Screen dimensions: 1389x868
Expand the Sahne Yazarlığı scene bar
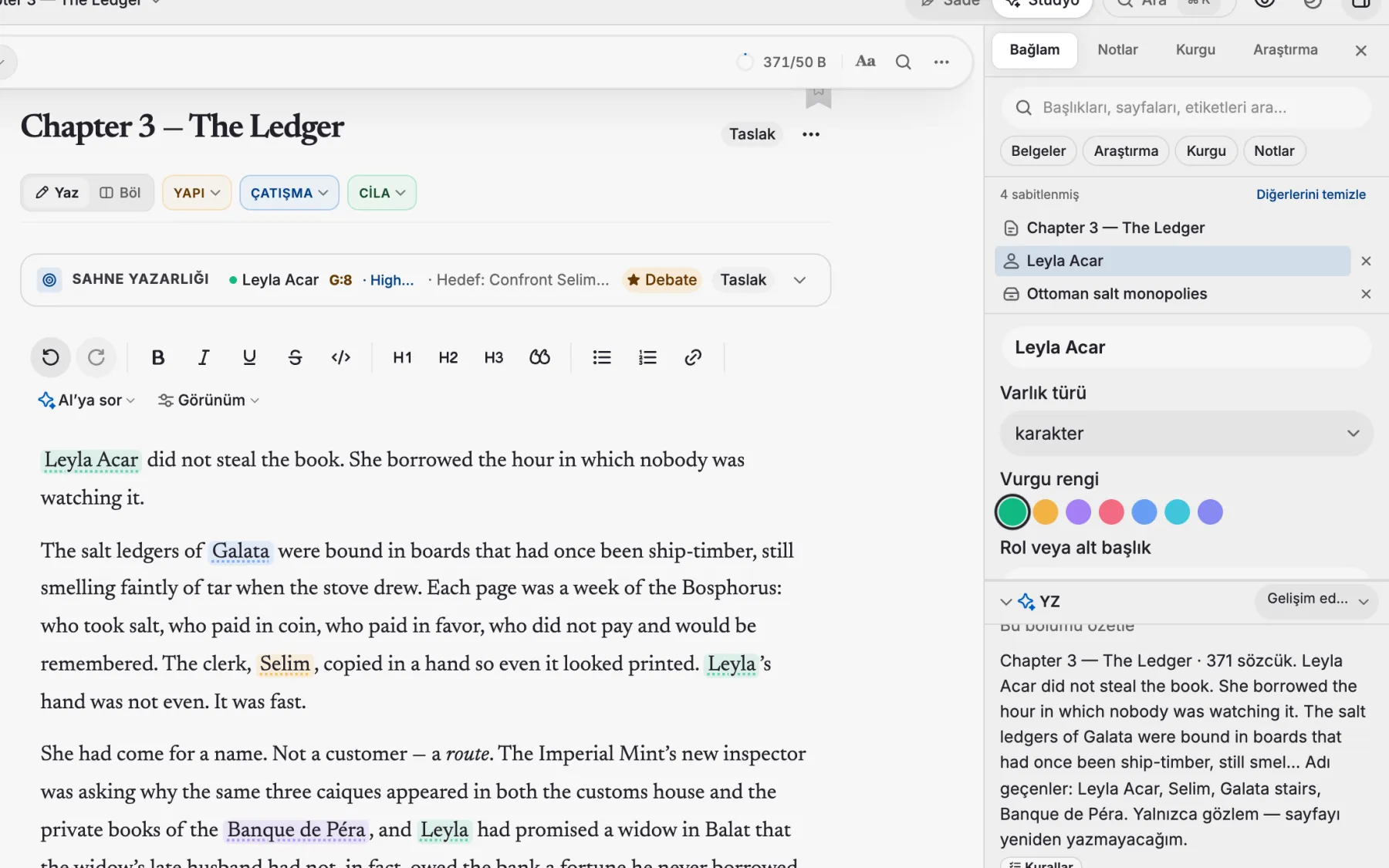pos(799,280)
